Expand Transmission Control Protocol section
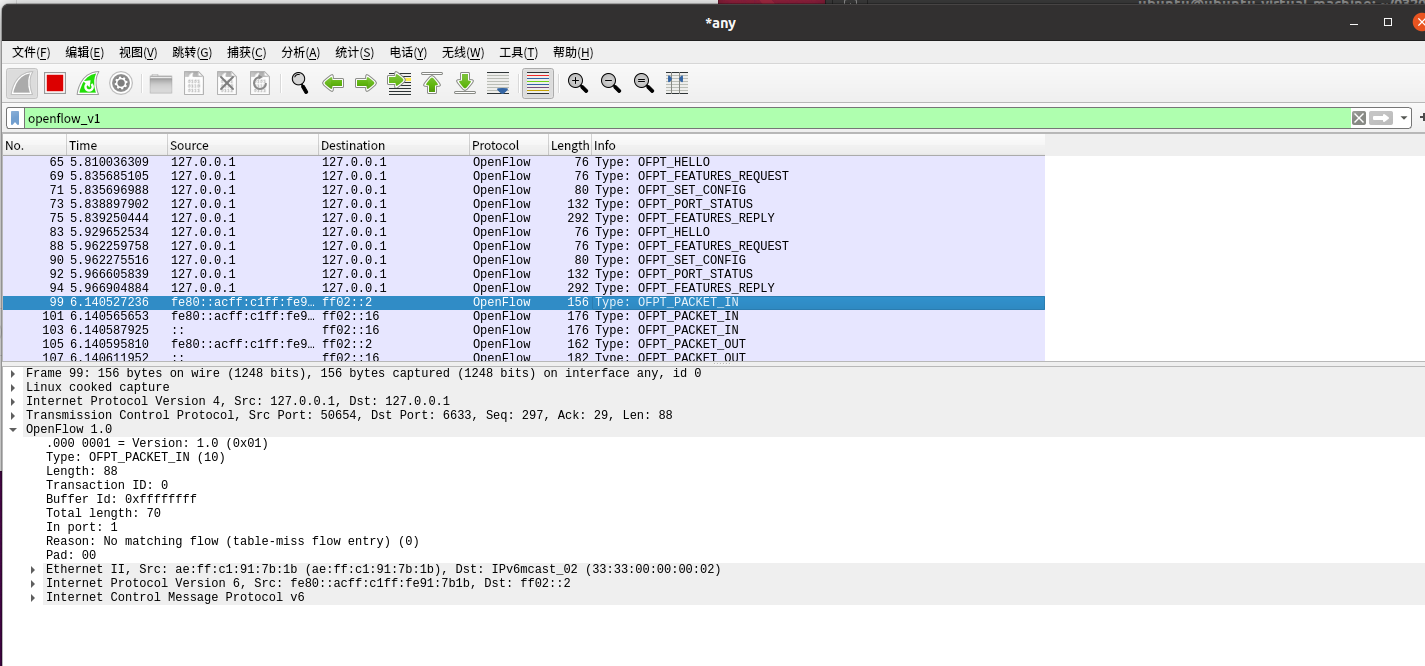 [x=13, y=416]
